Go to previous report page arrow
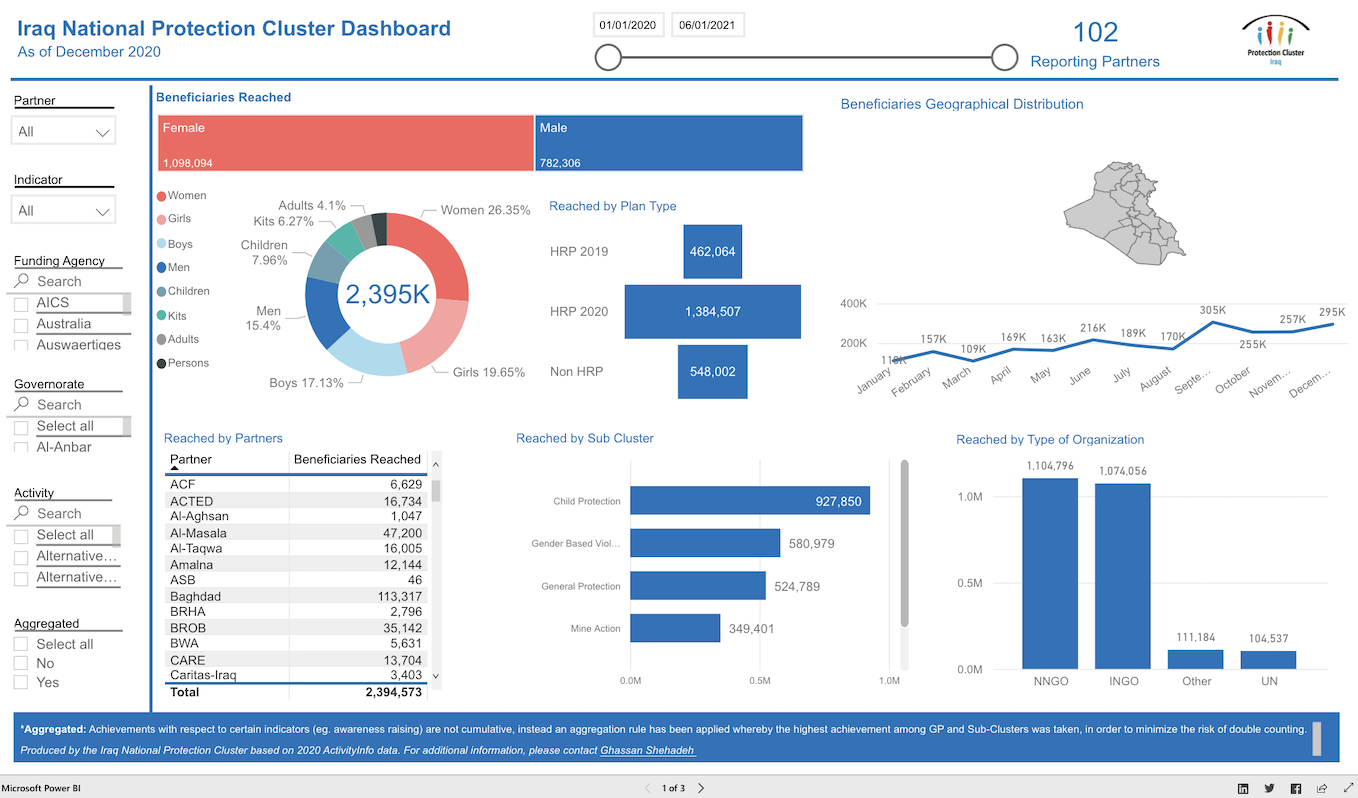1358x798 pixels. coord(647,788)
